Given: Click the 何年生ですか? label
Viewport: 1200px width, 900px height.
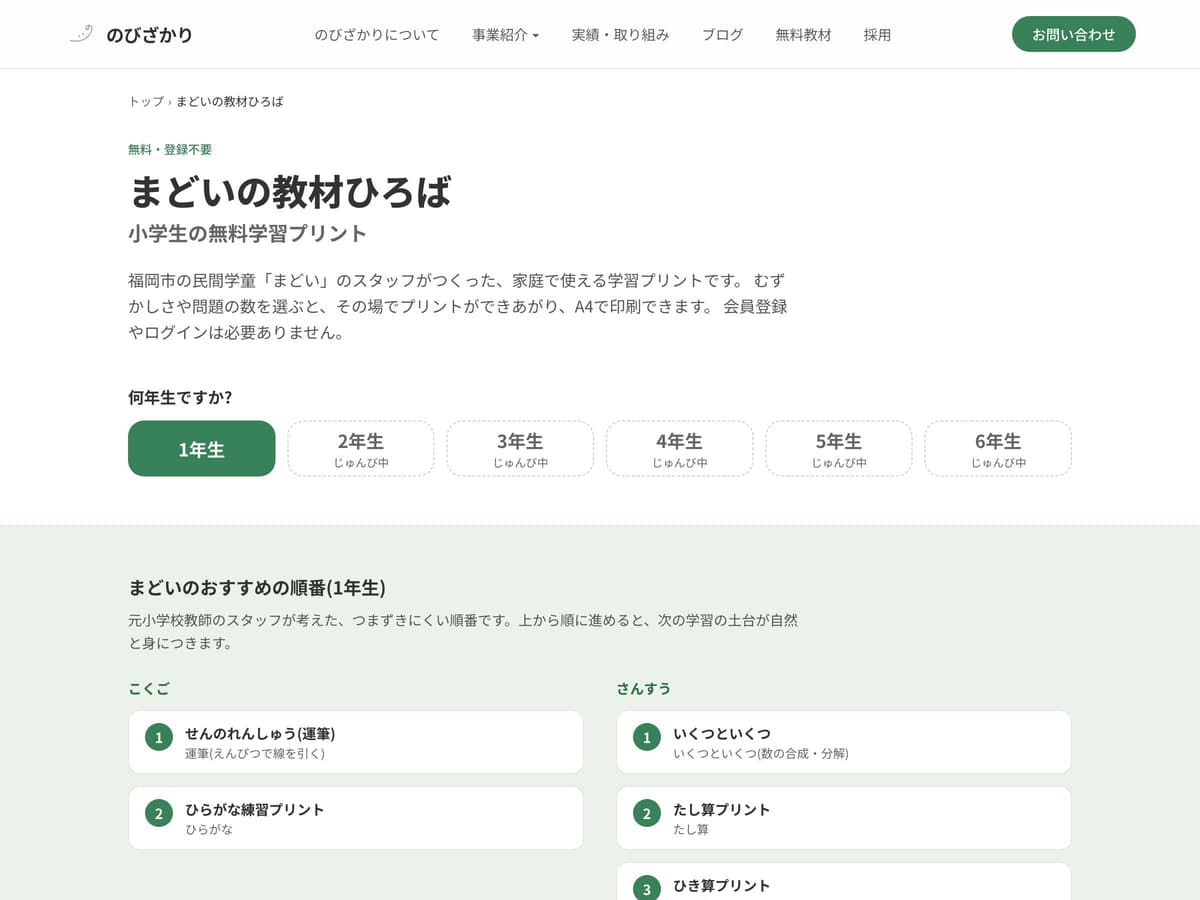Looking at the screenshot, I should 180,397.
